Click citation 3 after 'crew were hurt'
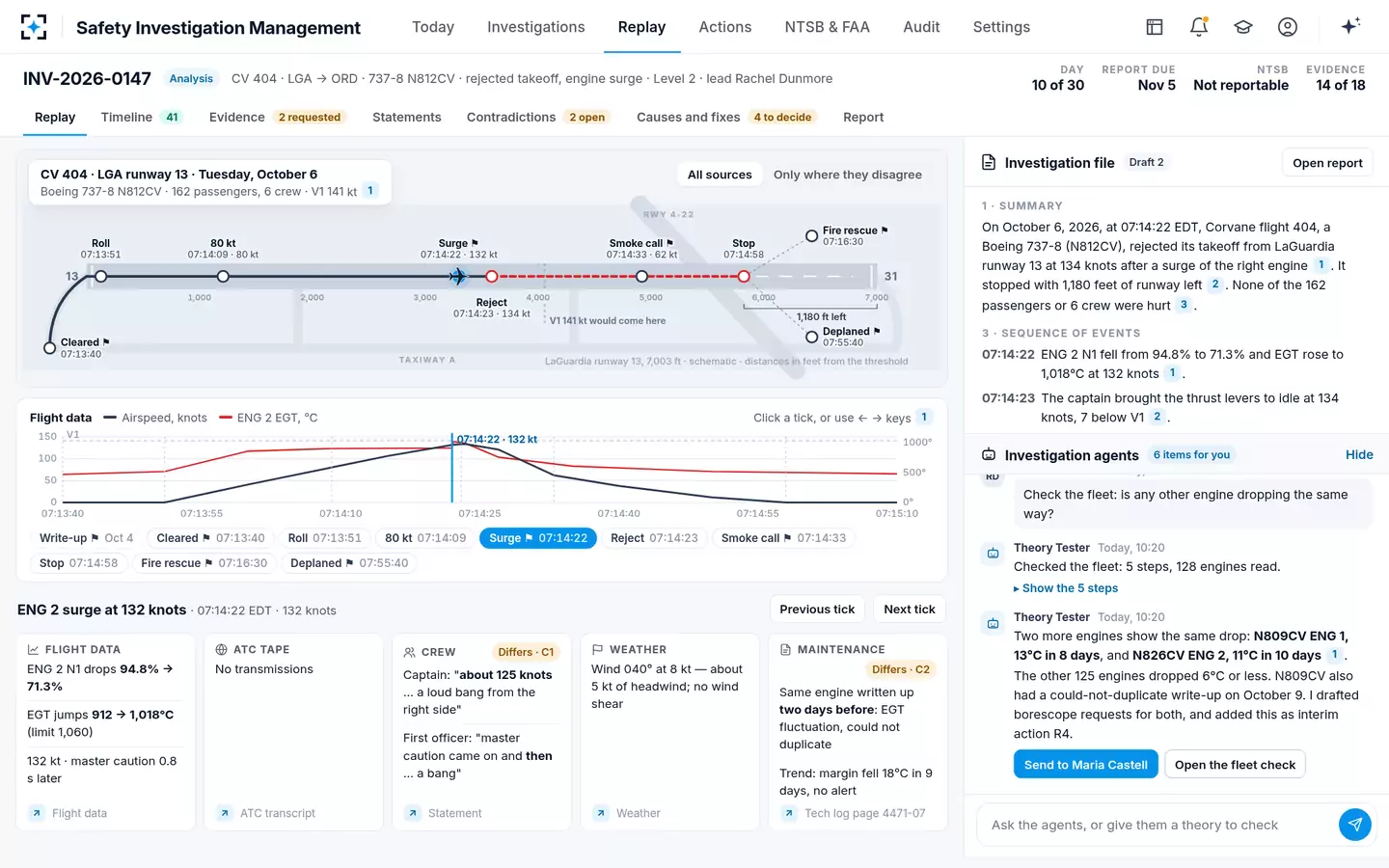Screen dimensions: 1389x868 click(x=1184, y=305)
